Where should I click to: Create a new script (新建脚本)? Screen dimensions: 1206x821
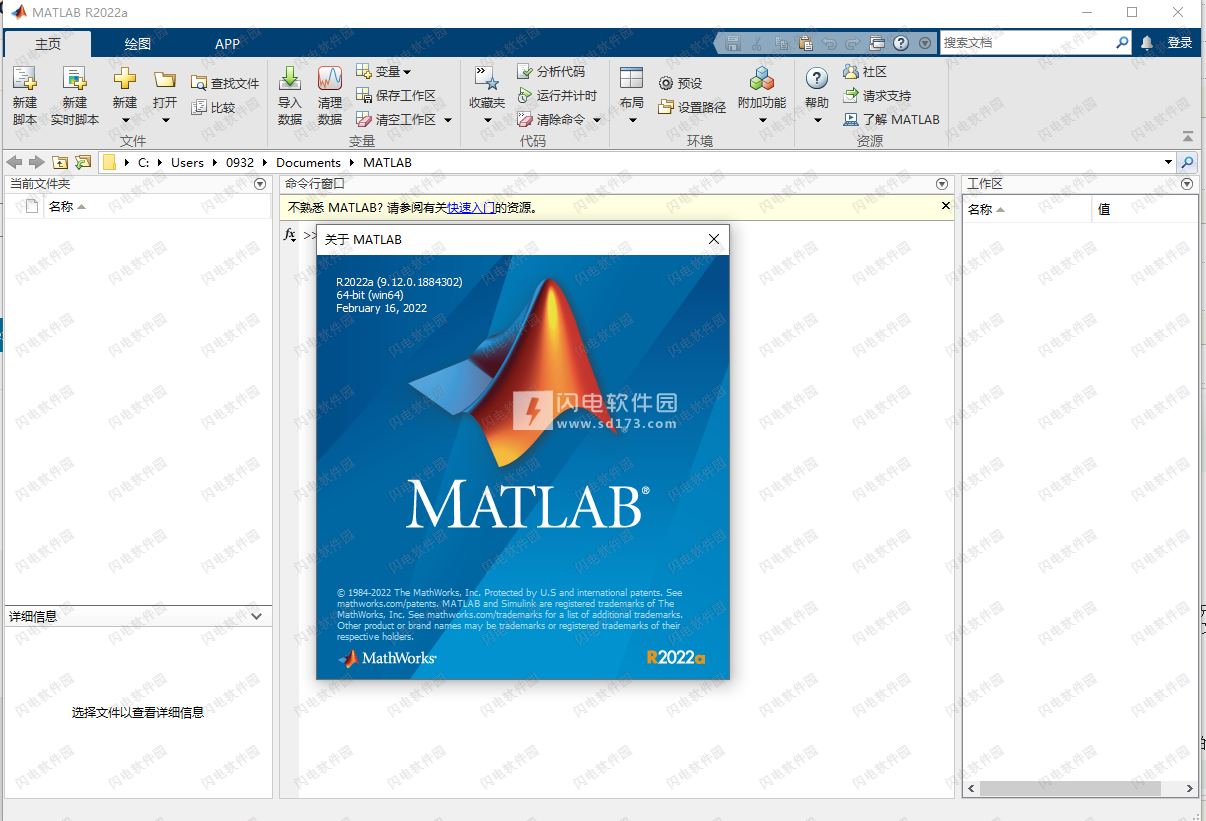coord(25,96)
